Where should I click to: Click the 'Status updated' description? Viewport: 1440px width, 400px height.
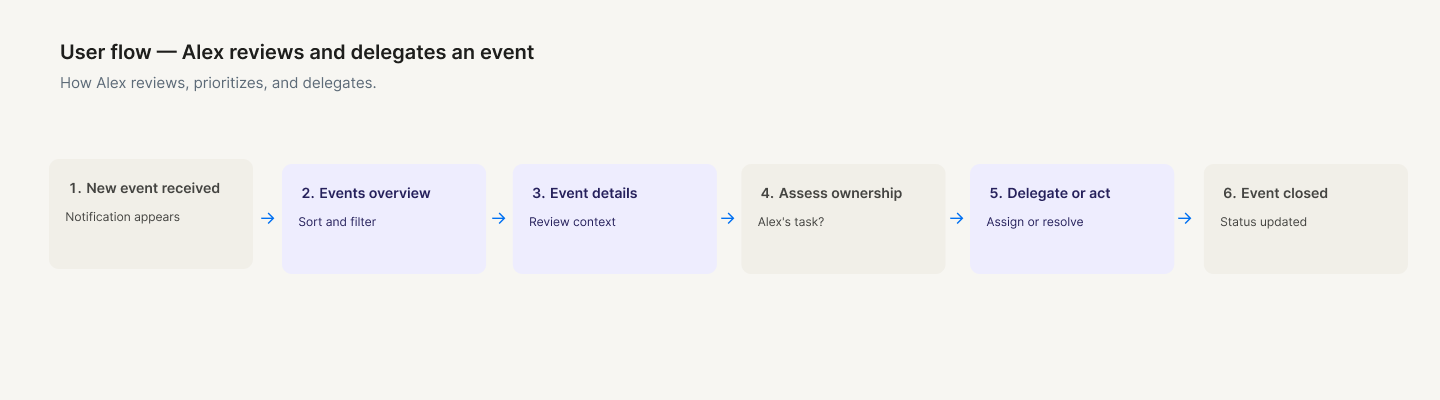pyautogui.click(x=1263, y=222)
